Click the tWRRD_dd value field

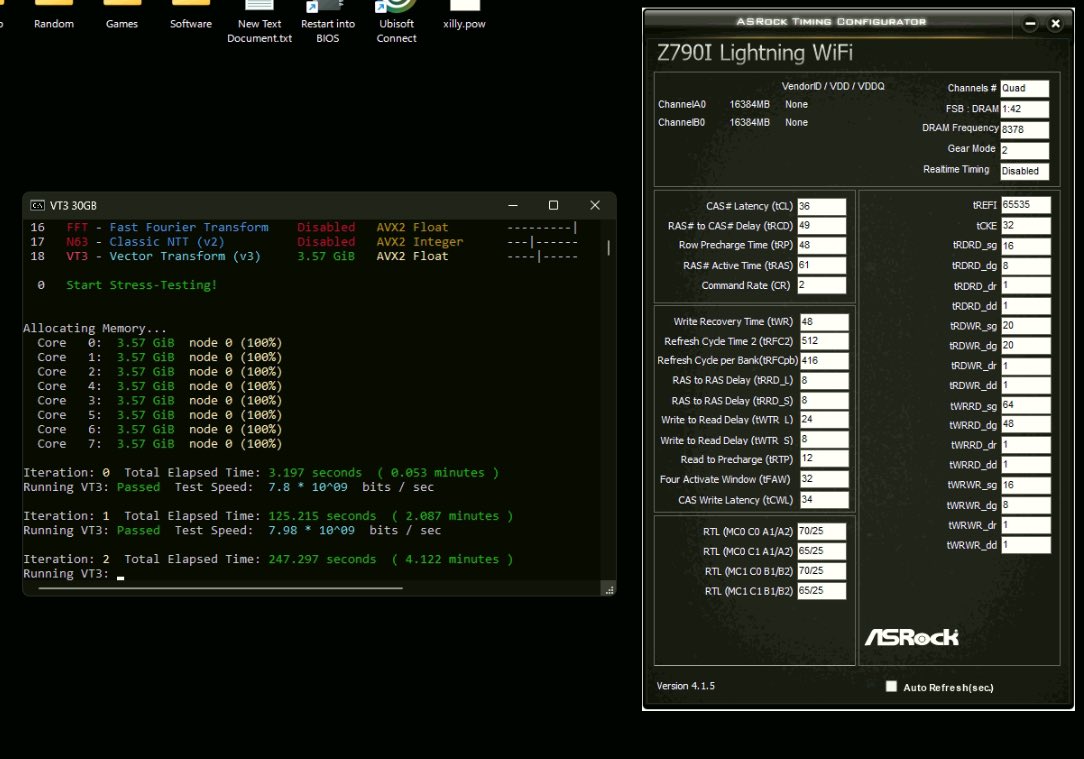pos(1026,465)
